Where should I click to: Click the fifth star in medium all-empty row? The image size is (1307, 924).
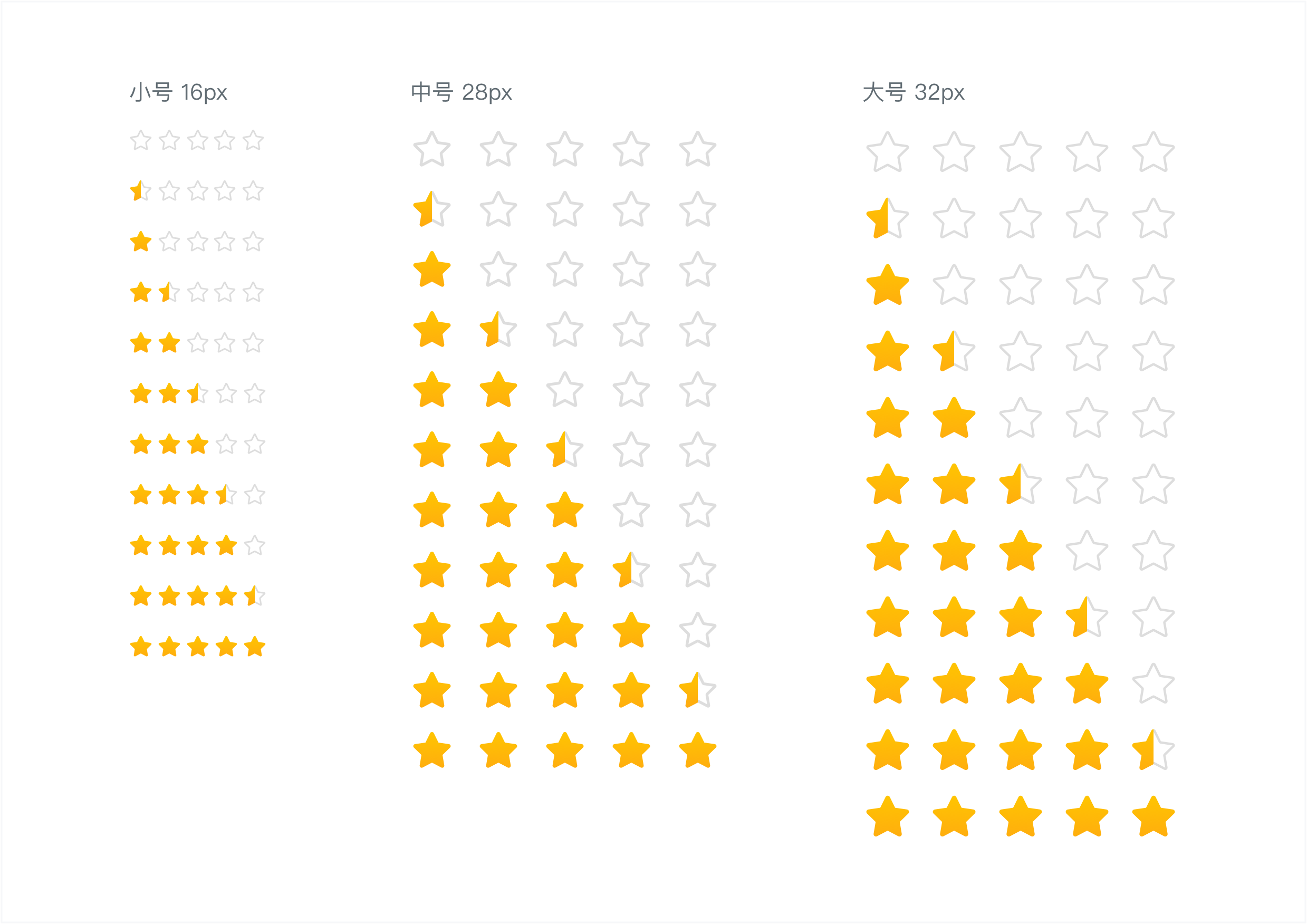click(x=697, y=149)
